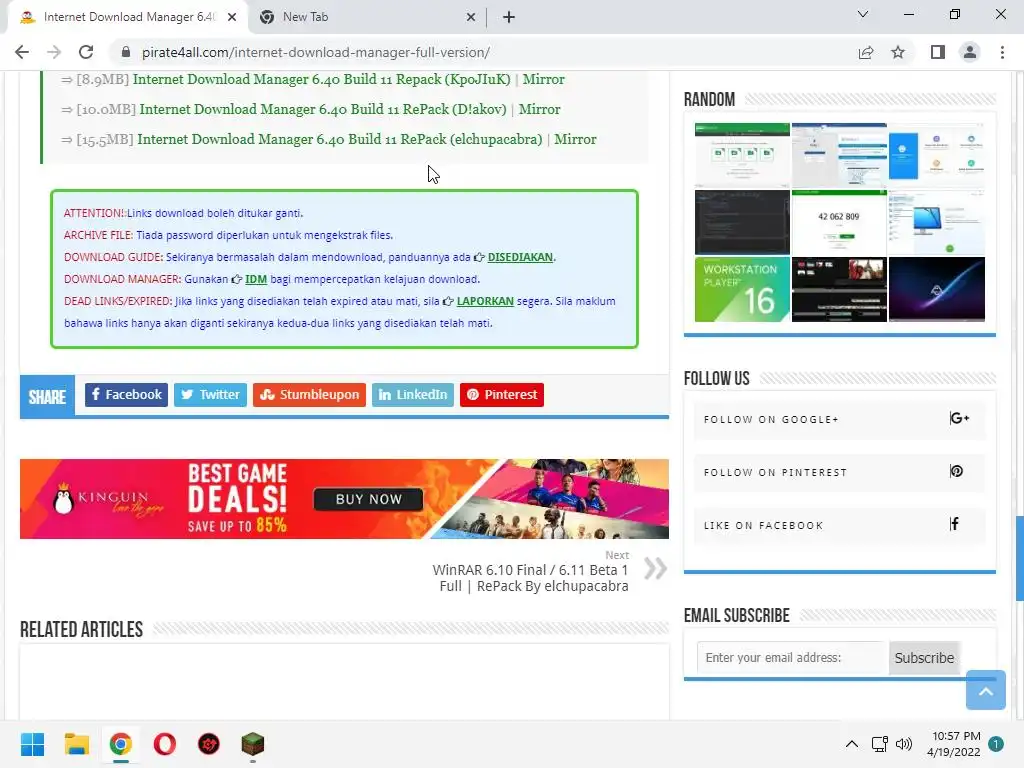
Task: Open the dark code editor random thumbnail
Action: (742, 222)
